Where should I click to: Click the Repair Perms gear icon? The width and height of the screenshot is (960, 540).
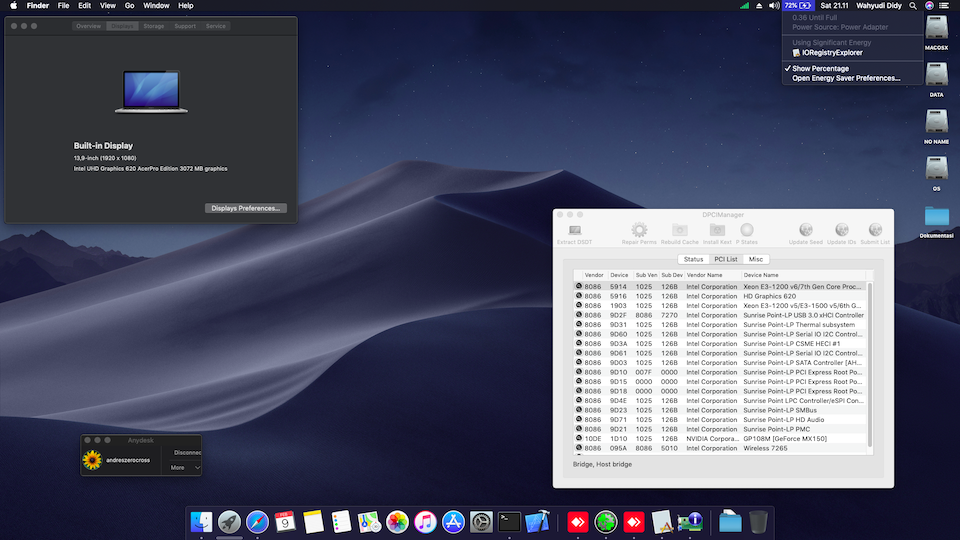tap(639, 230)
